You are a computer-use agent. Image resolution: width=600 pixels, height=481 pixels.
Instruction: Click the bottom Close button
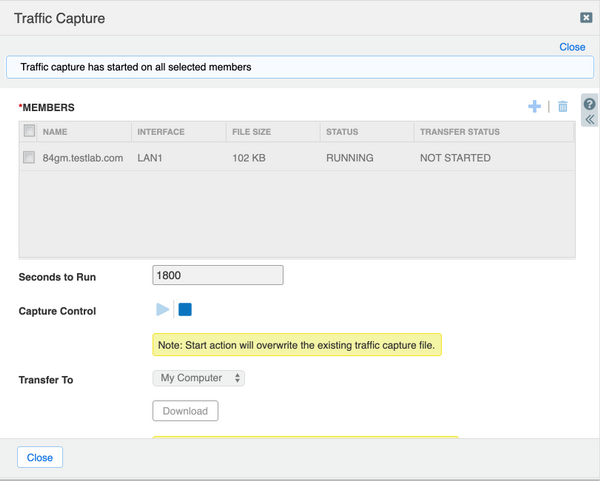coord(40,457)
